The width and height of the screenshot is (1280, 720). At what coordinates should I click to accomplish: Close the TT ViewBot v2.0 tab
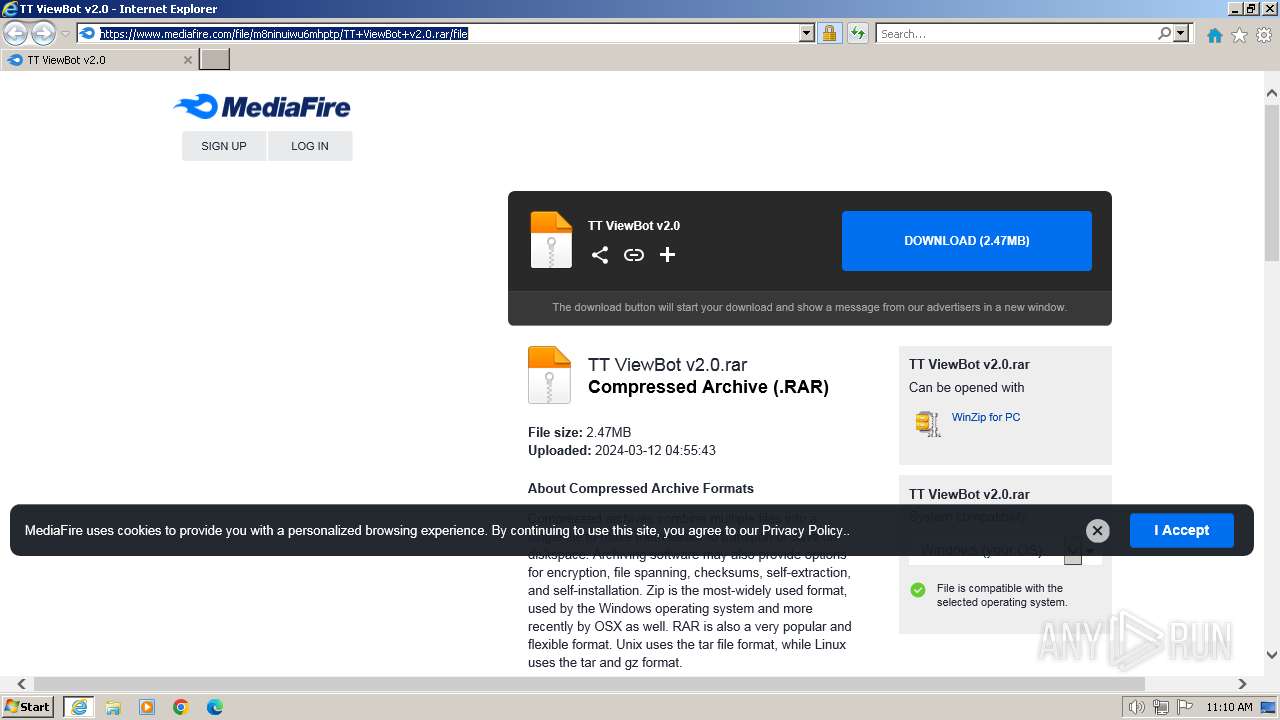(187, 60)
